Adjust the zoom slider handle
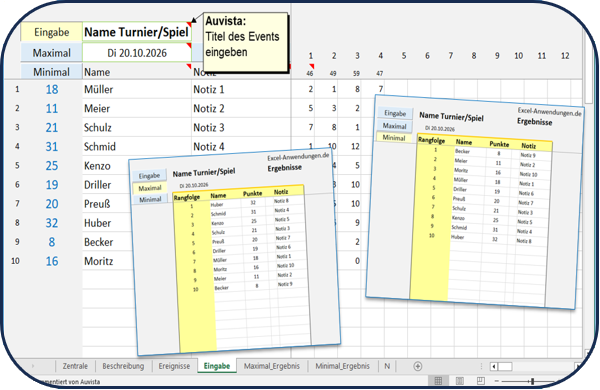Image resolution: width=600 pixels, height=390 pixels. 532,381
